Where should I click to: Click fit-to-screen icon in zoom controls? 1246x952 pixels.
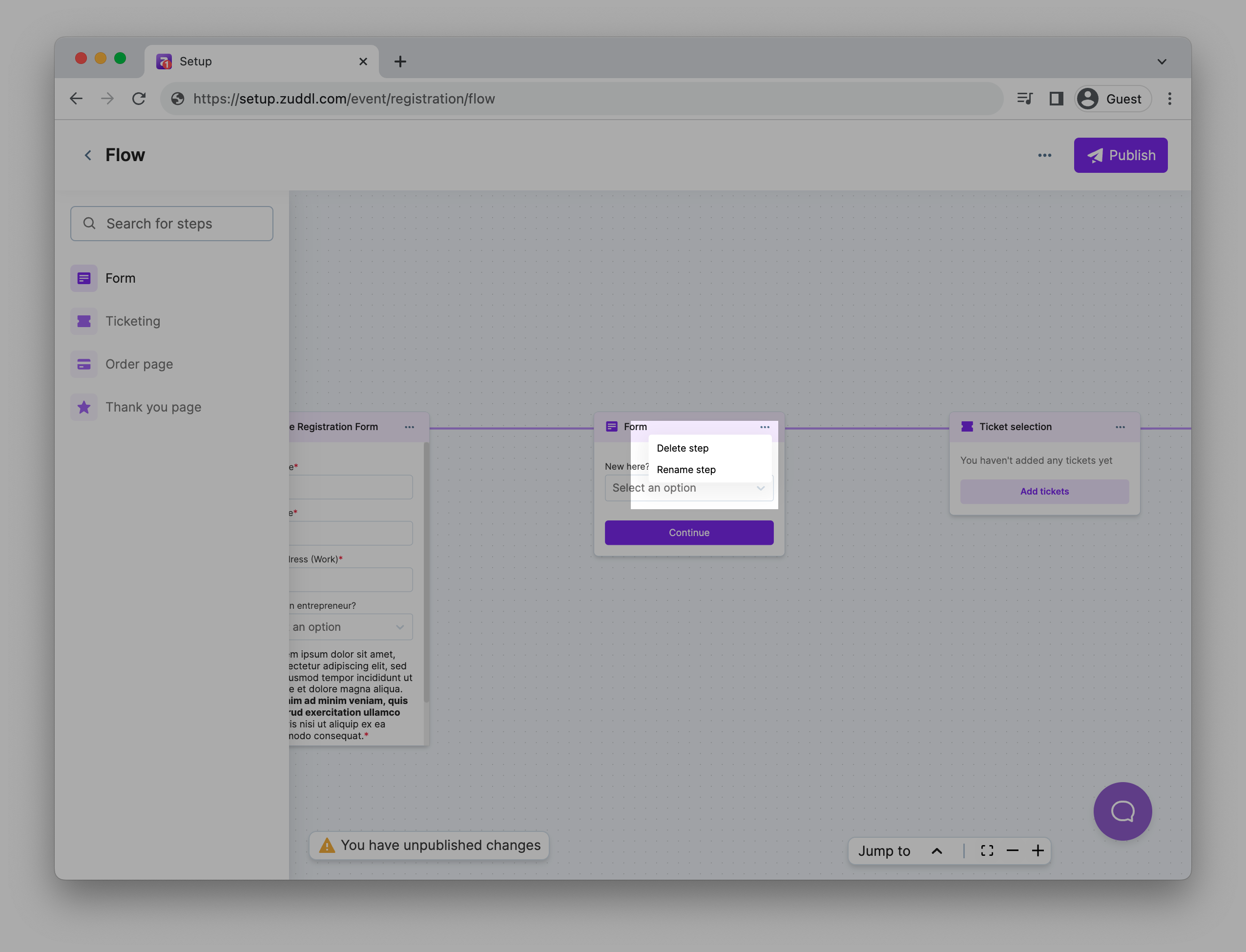(986, 850)
